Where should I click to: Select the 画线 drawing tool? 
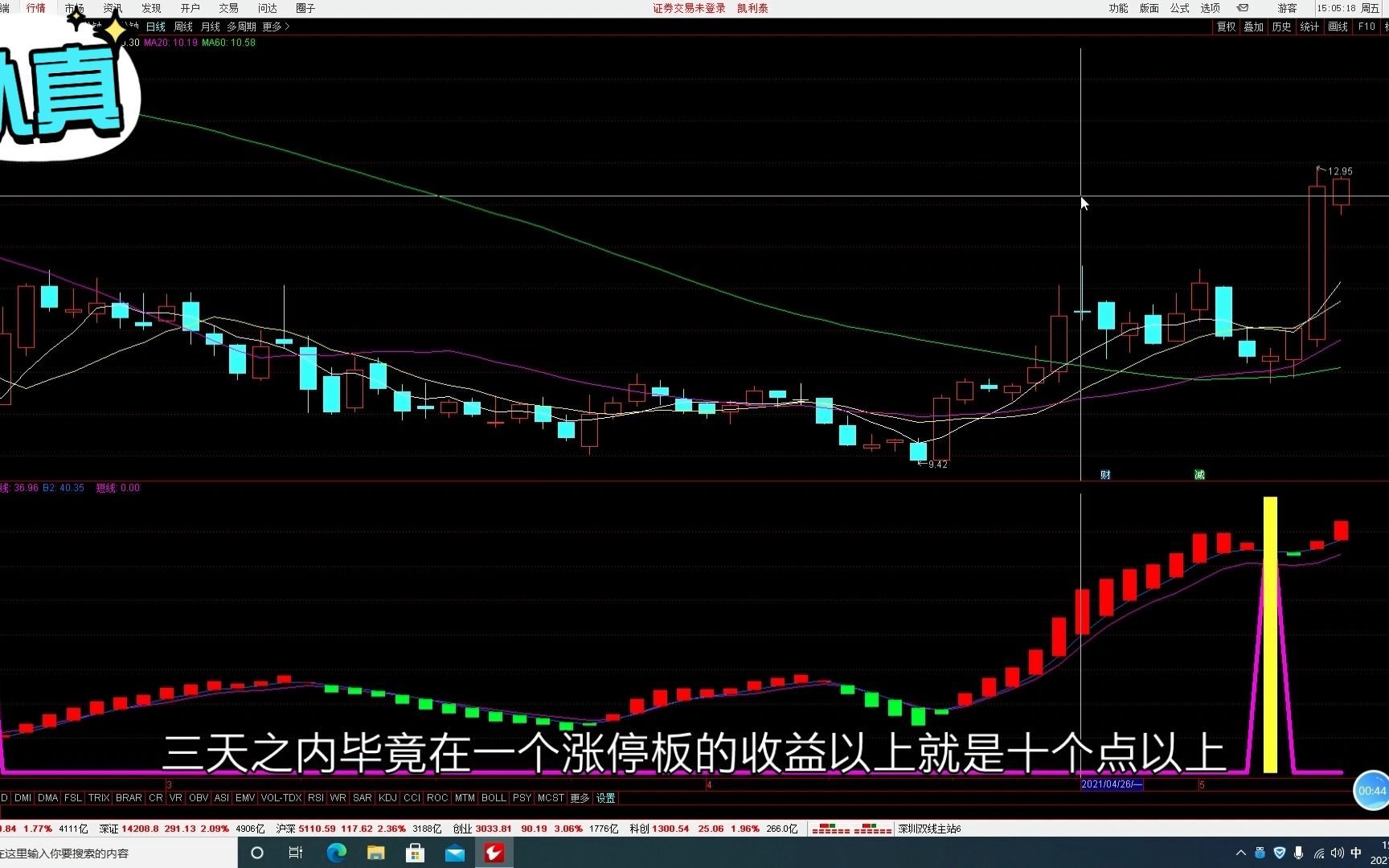coord(1338,27)
